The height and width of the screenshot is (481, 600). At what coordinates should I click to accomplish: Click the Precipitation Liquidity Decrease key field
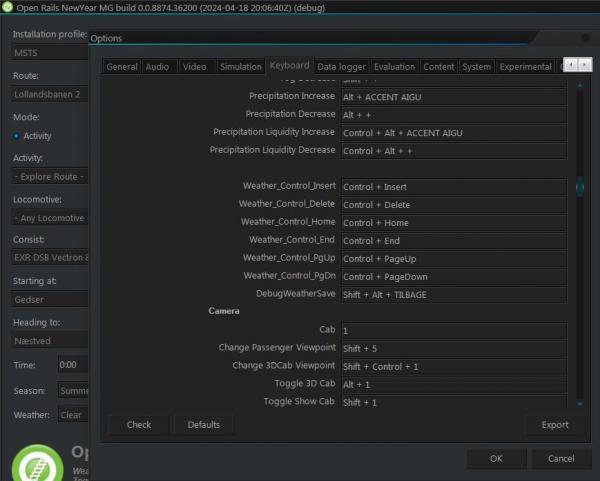pyautogui.click(x=454, y=151)
